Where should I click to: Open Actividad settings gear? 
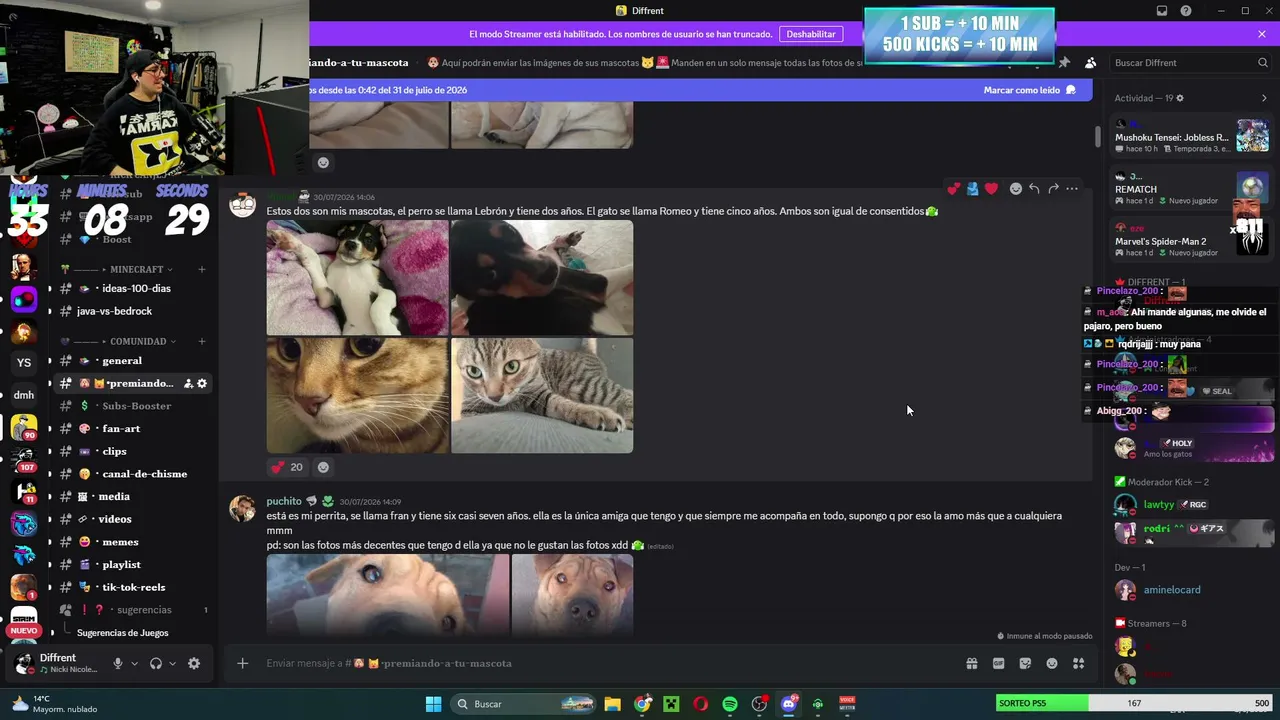pos(1180,98)
